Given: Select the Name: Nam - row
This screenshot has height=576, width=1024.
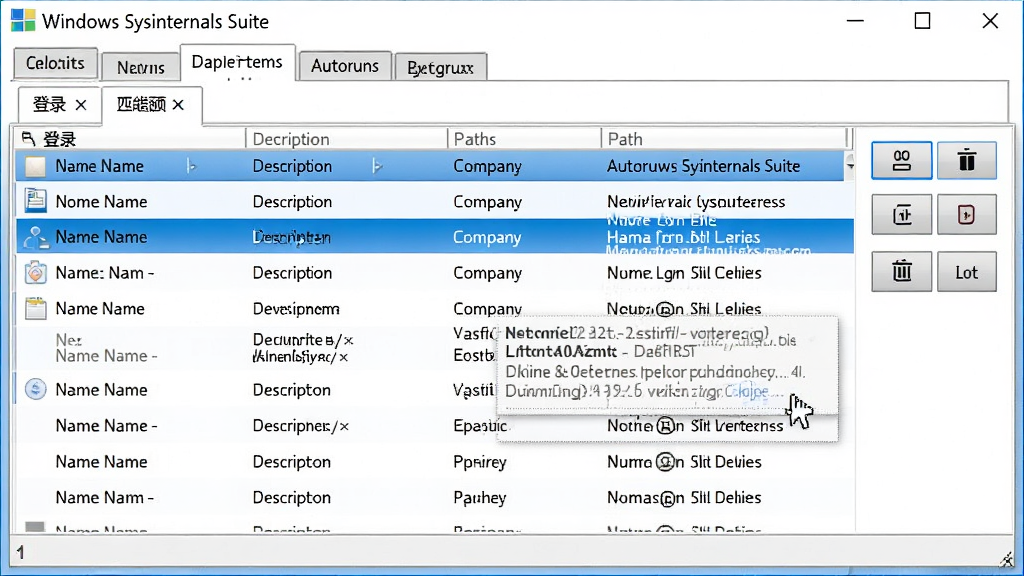Looking at the screenshot, I should tap(434, 272).
